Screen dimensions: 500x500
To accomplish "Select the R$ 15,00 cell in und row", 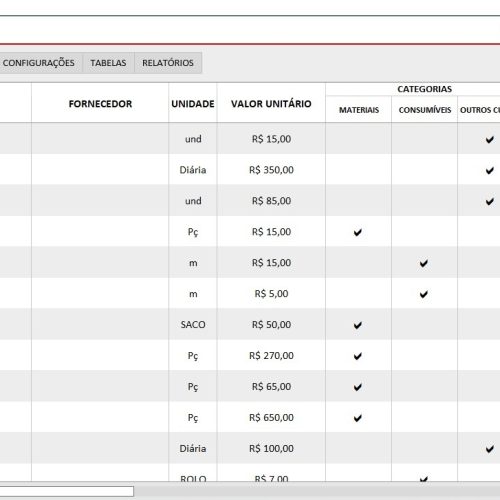I will tap(271, 139).
